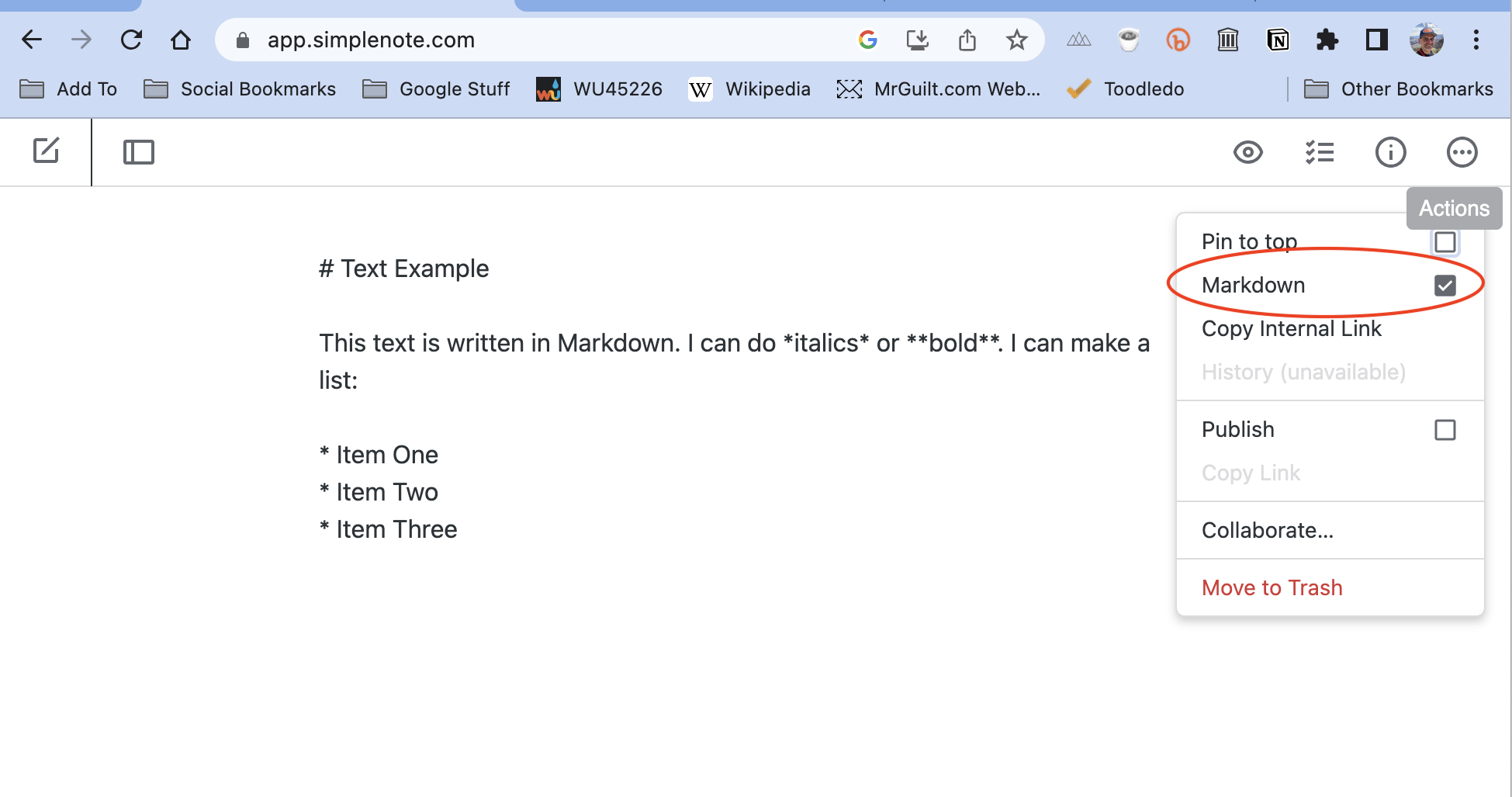The width and height of the screenshot is (1512, 797).
Task: Insert a checklist into the note
Action: click(x=1319, y=152)
